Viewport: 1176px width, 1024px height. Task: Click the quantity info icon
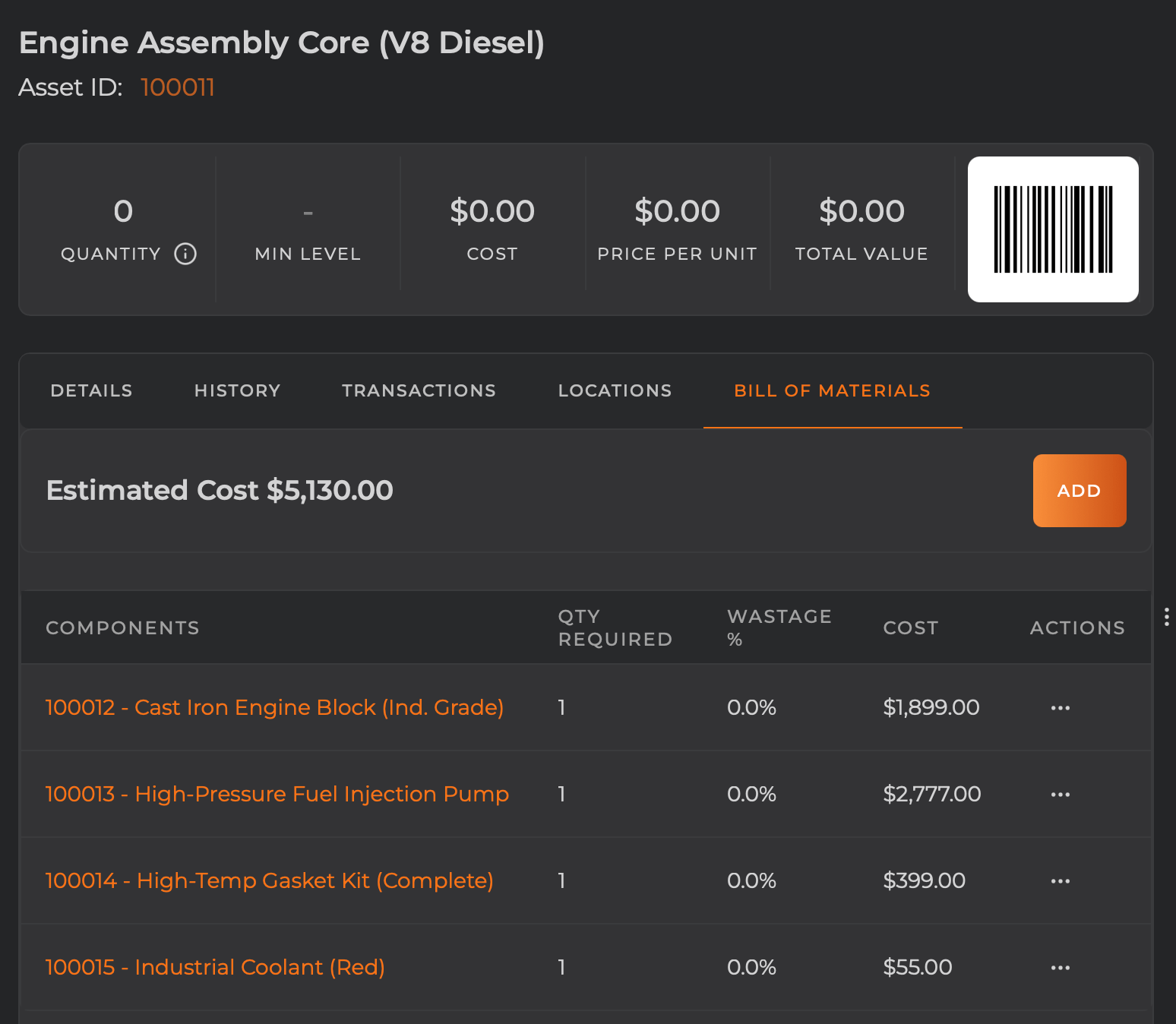tap(185, 254)
